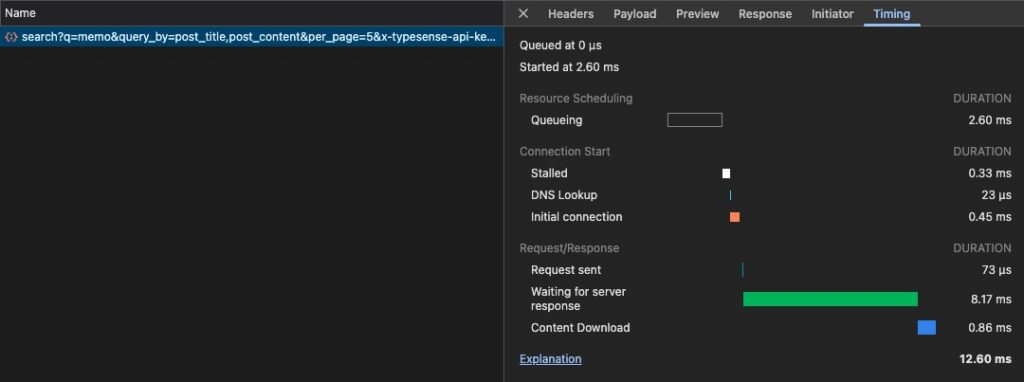1024x382 pixels.
Task: Open the Explanation link
Action: pos(551,359)
